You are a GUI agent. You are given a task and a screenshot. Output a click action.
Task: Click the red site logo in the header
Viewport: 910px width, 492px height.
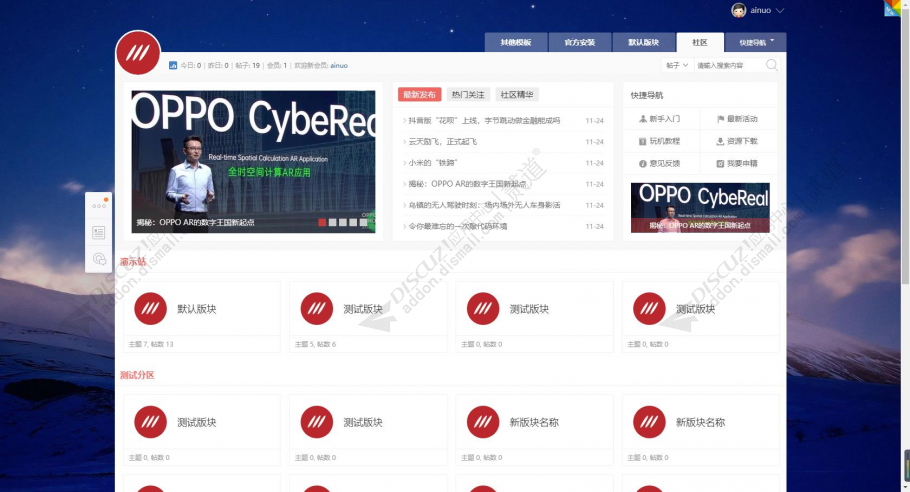point(138,53)
